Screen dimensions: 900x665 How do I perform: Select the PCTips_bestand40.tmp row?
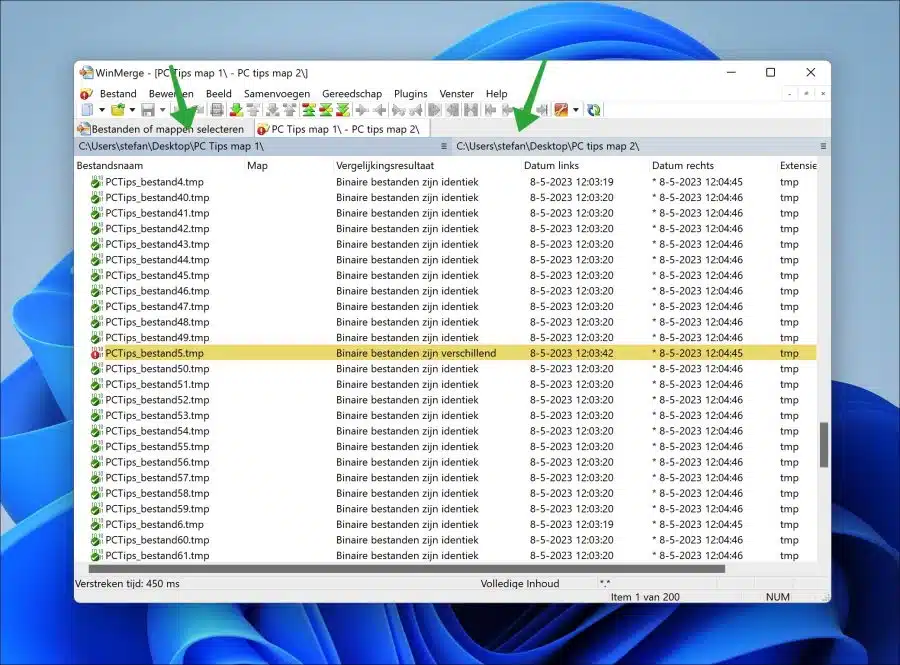(x=445, y=197)
